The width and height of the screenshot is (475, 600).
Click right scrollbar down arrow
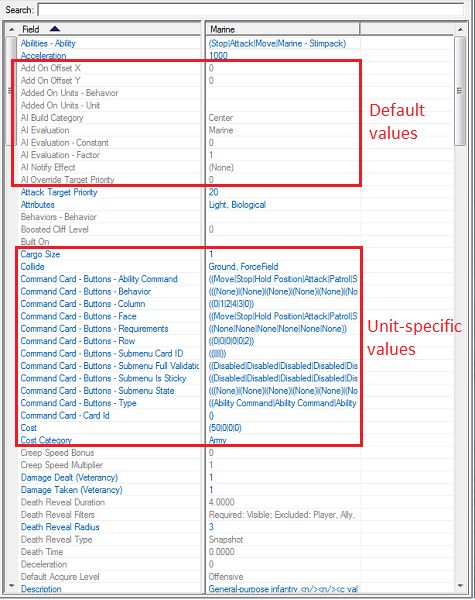click(x=460, y=586)
